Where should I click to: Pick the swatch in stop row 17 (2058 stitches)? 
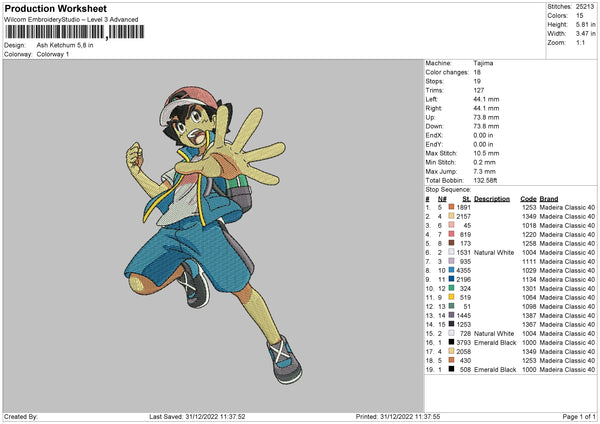coord(451,351)
